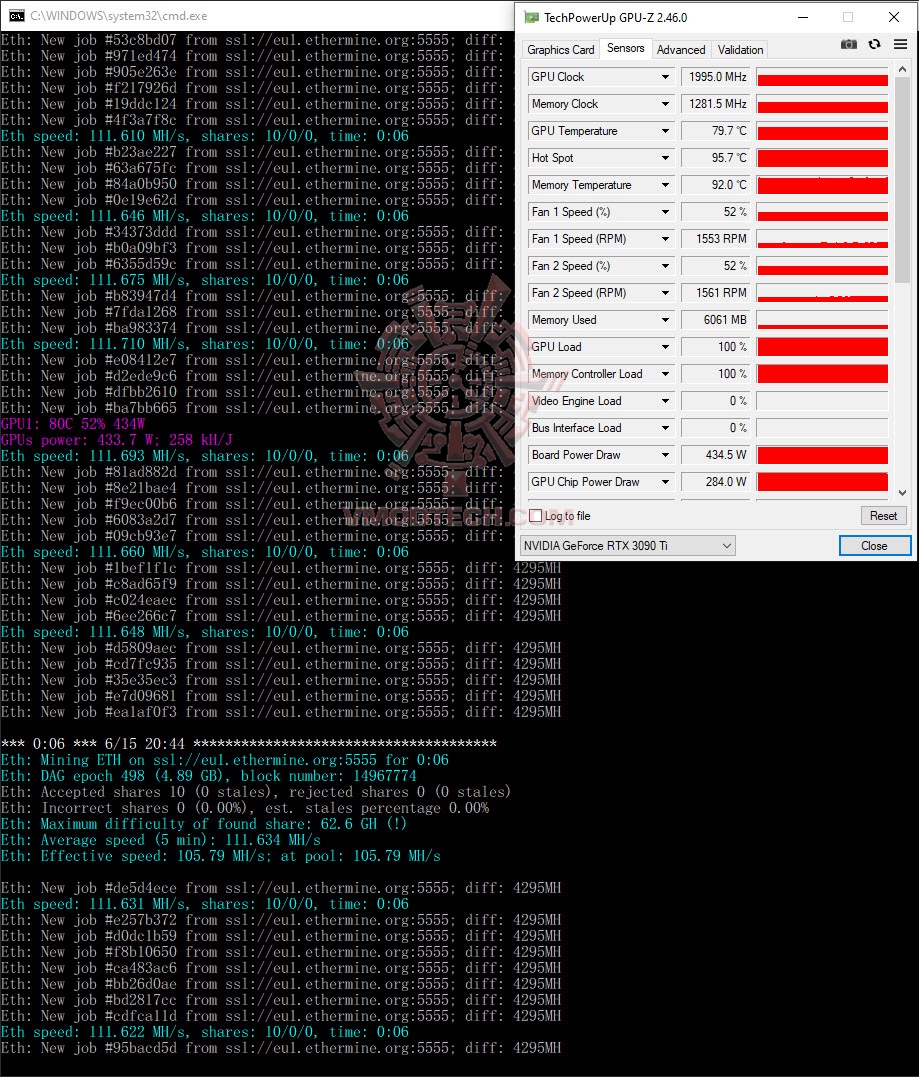
Task: Click the 95.7 °C Hot Spot value
Action: pyautogui.click(x=715, y=158)
